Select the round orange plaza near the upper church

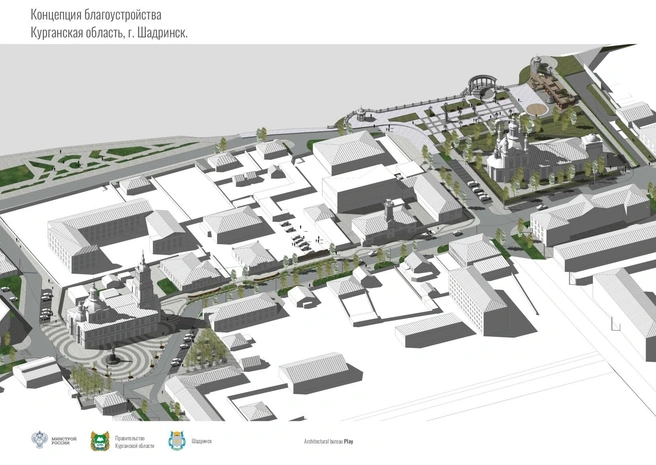537,109
